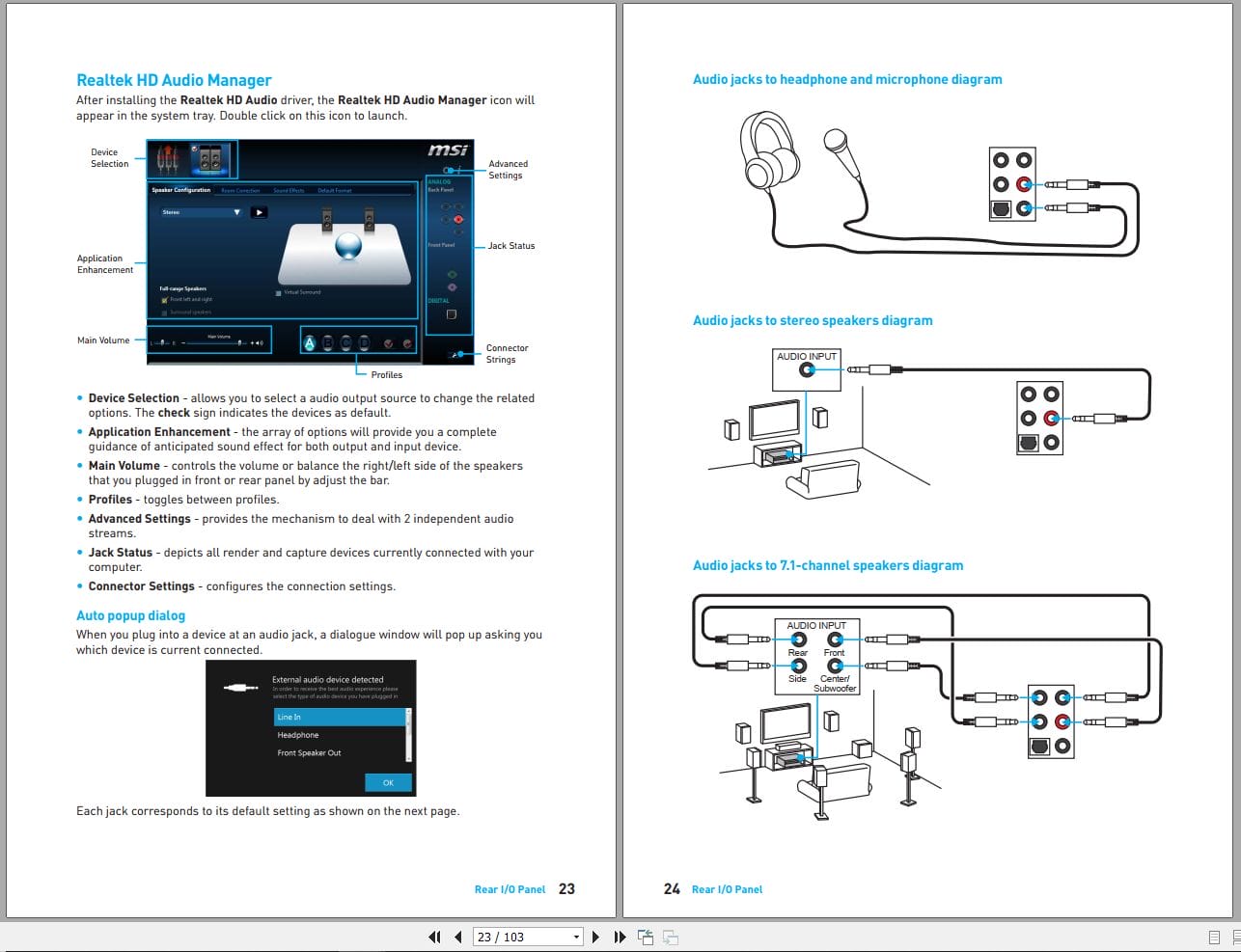Uncheck Front left and right speakers

tap(164, 299)
